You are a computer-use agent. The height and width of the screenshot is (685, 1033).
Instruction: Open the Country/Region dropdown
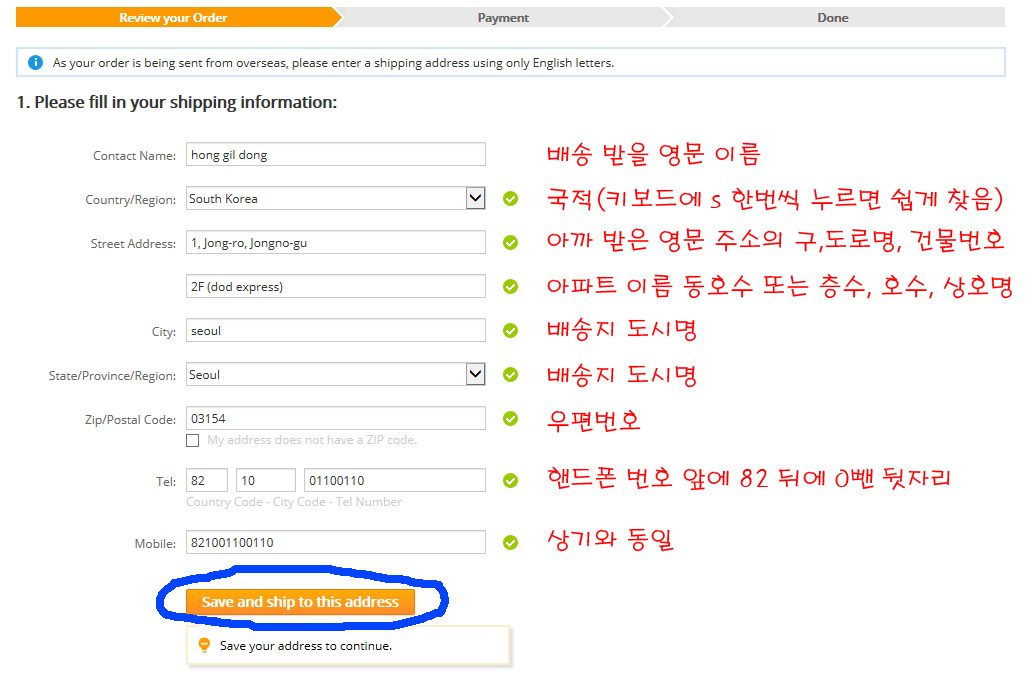click(x=475, y=199)
